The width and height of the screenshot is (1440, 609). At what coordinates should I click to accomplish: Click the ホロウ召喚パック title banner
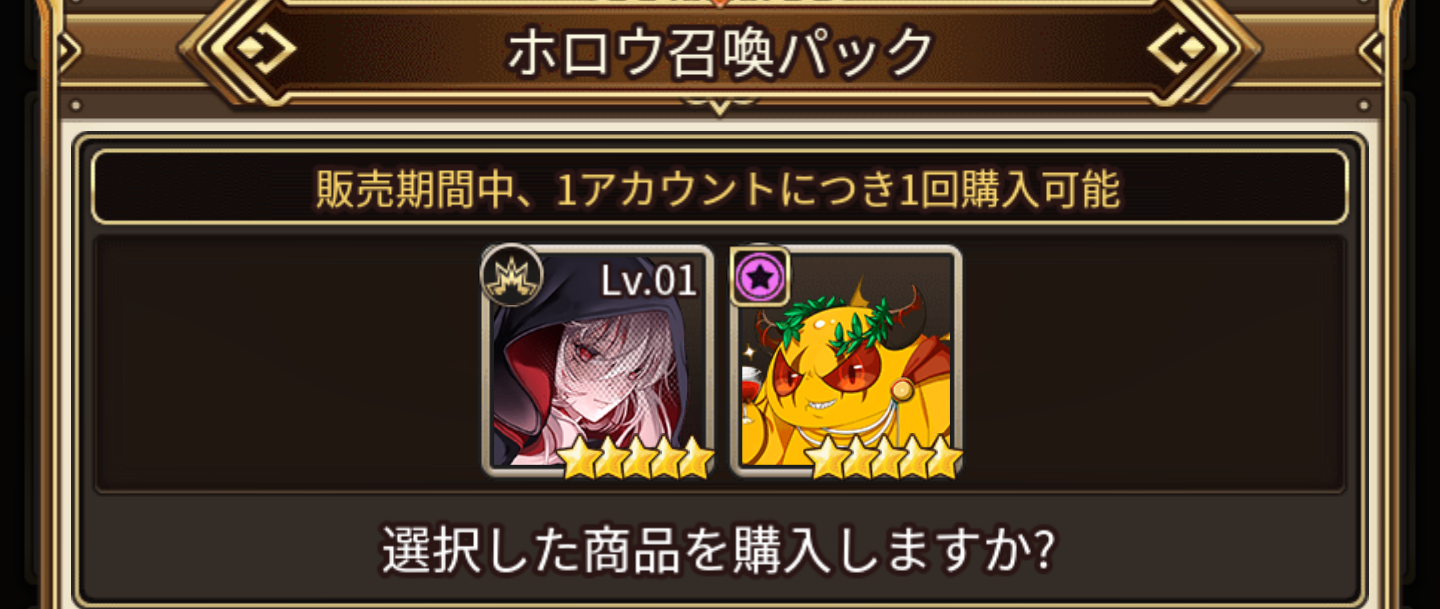pyautogui.click(x=720, y=52)
